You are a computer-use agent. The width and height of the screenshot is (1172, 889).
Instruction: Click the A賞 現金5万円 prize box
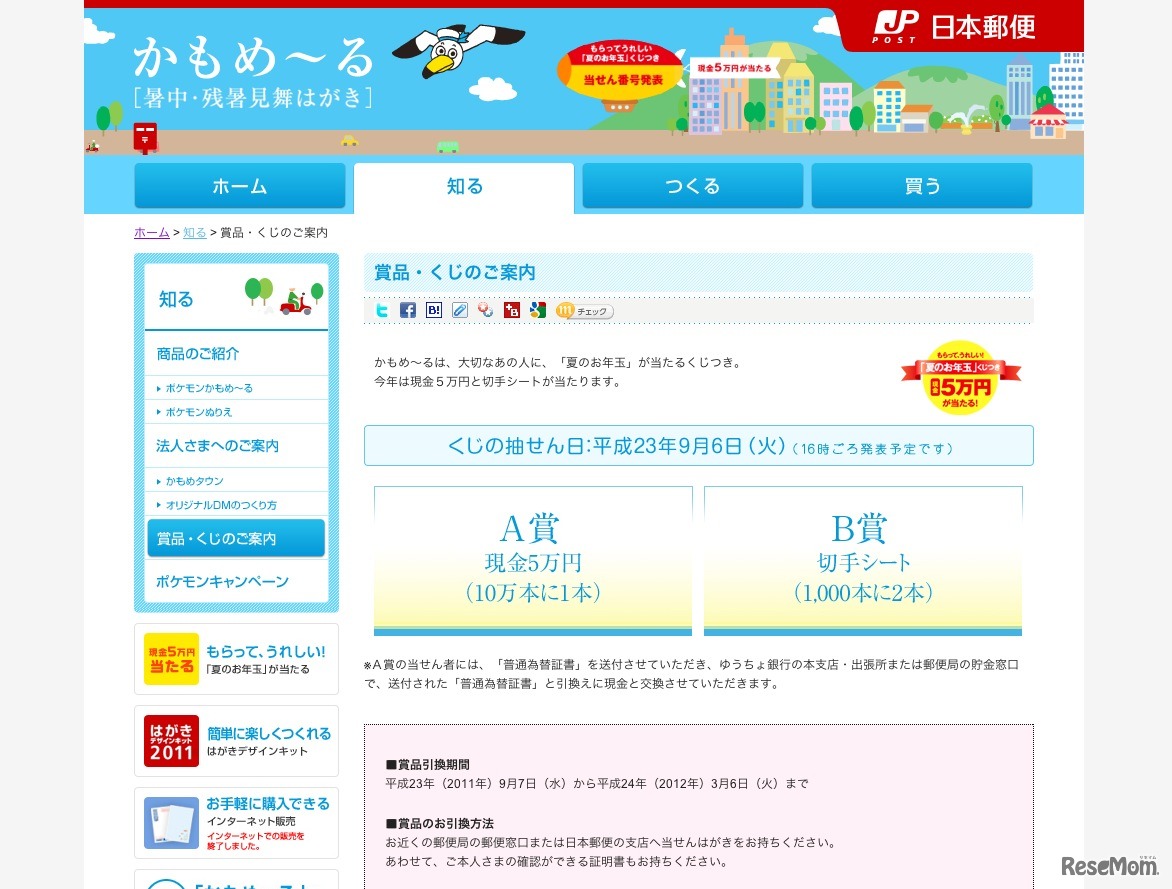[x=533, y=561]
